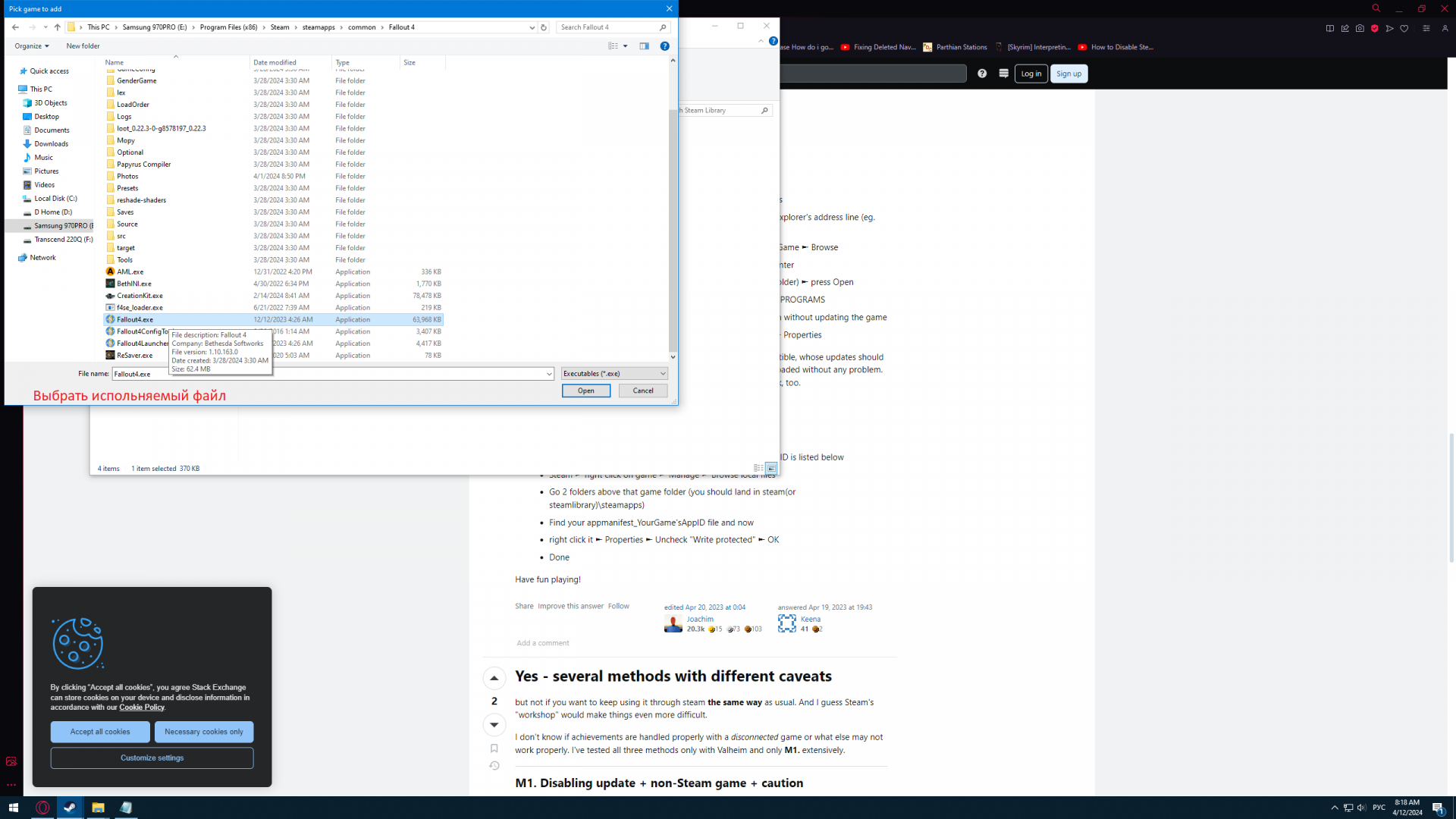1456x819 pixels.
Task: Open the Organize menu
Action: point(32,46)
